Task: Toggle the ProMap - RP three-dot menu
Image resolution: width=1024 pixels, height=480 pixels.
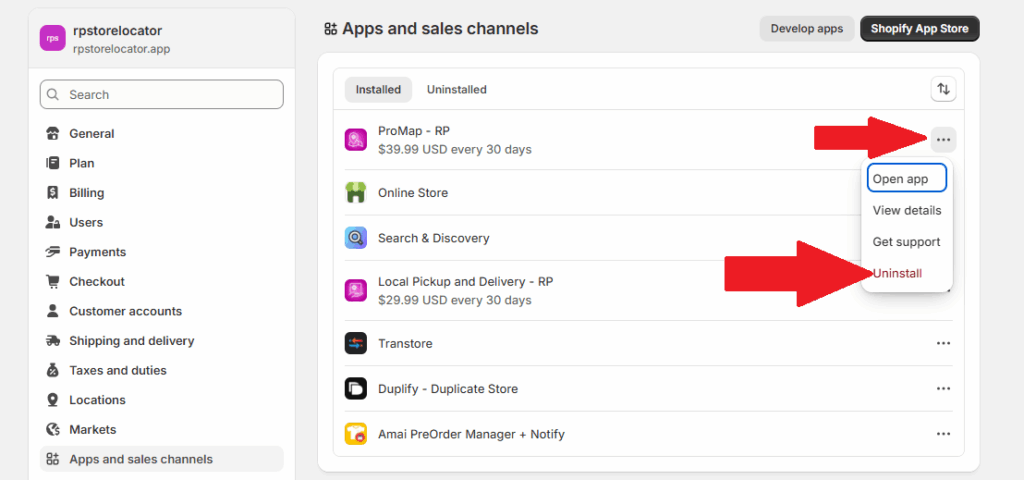Action: coord(943,140)
